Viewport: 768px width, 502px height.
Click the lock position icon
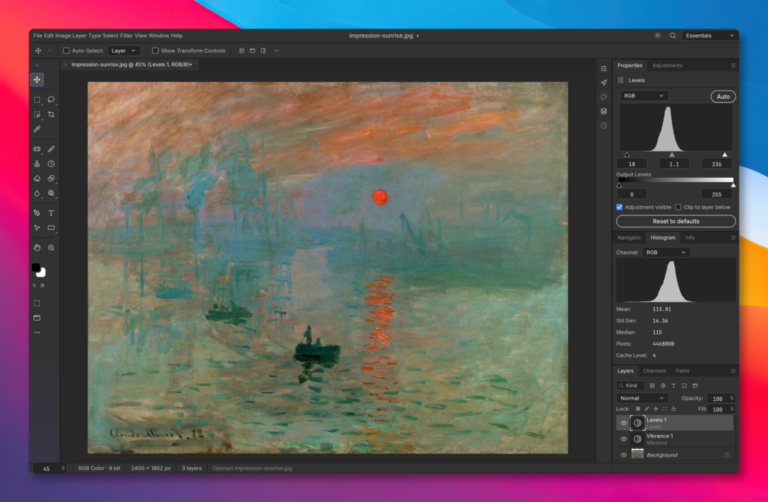[x=656, y=408]
